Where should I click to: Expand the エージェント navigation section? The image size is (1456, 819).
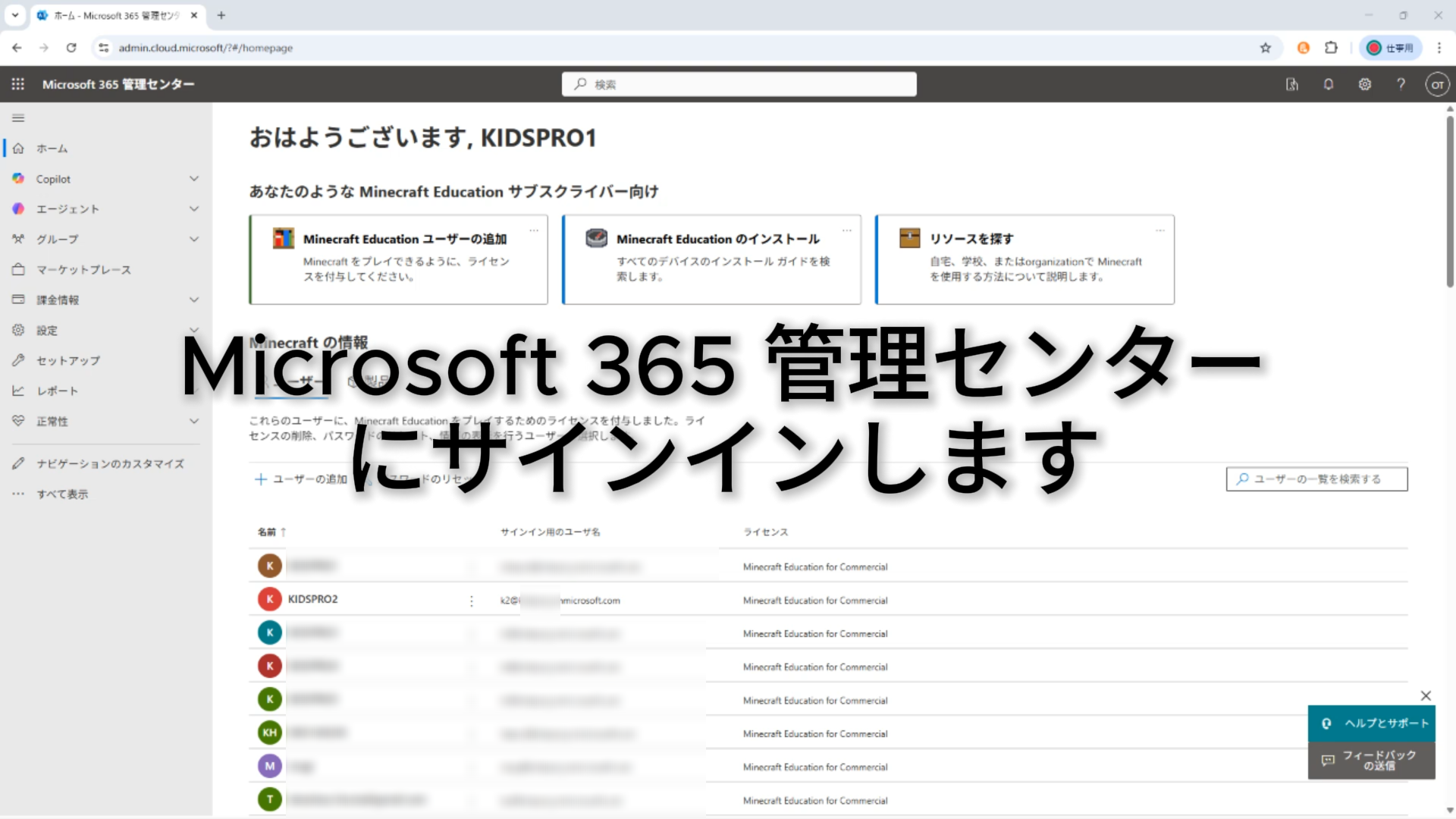pyautogui.click(x=193, y=209)
